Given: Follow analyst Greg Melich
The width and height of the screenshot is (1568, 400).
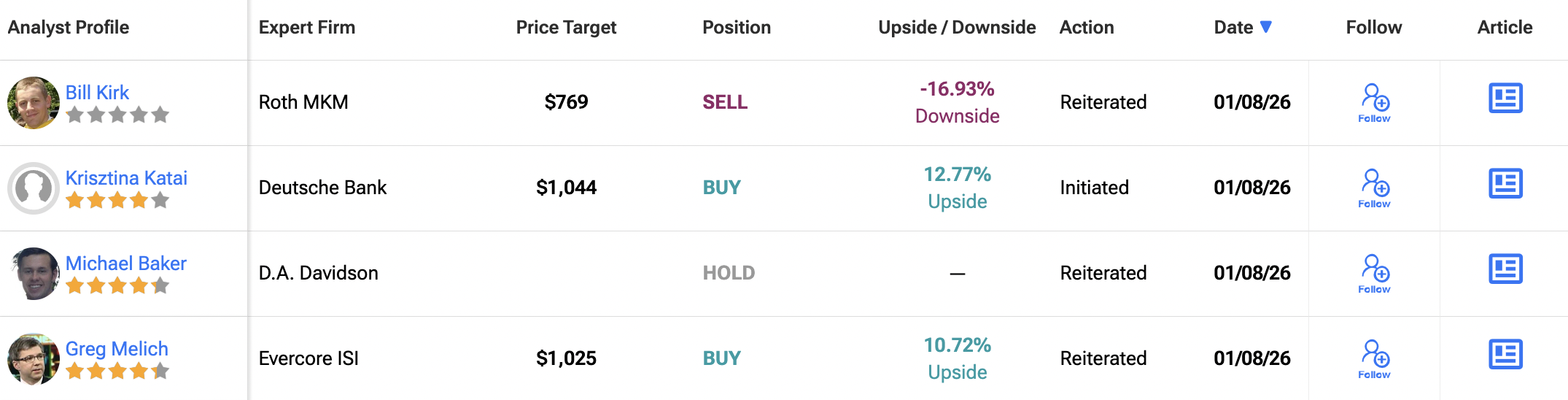Looking at the screenshot, I should [x=1374, y=359].
